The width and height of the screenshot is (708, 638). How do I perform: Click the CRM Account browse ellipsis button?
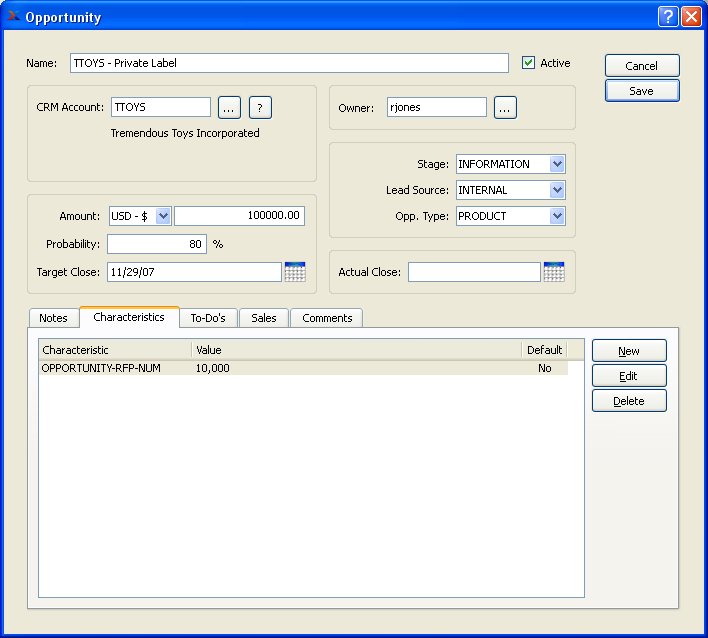[x=229, y=108]
